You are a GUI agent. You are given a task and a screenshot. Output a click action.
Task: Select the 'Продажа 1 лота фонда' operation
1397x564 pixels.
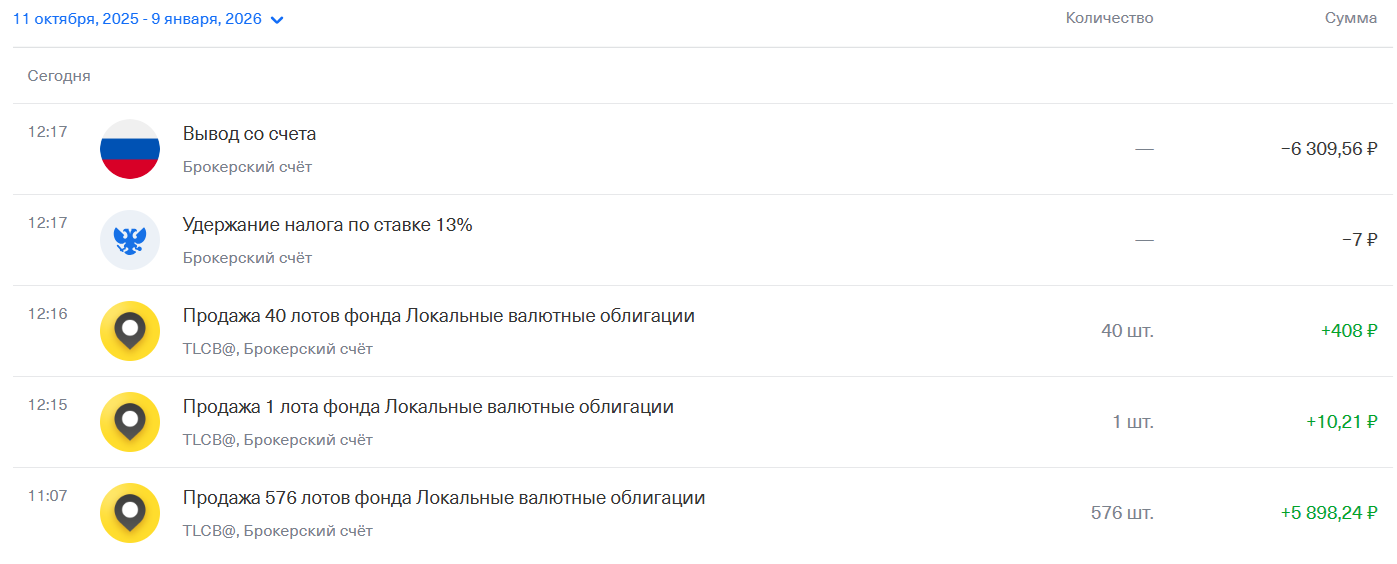click(x=428, y=407)
